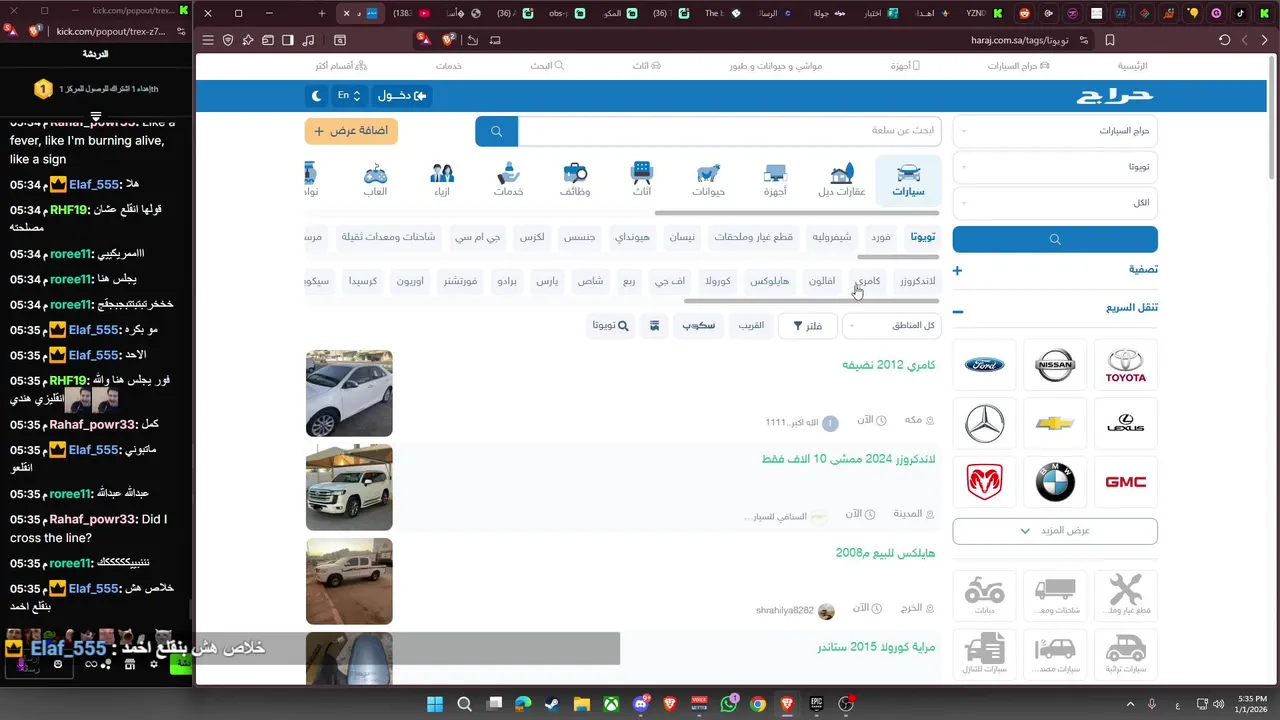Open the اثاث furniture category icon

click(642, 180)
